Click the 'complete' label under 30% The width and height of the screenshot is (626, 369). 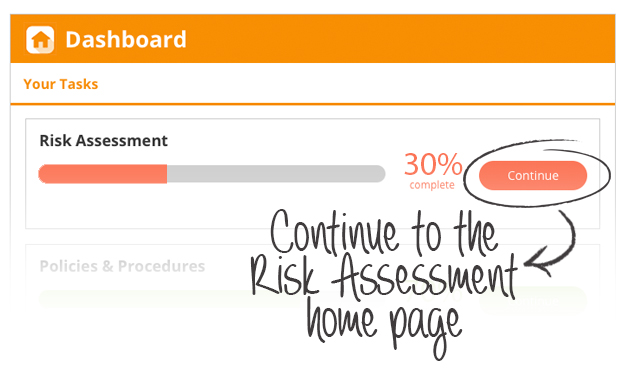(x=432, y=185)
